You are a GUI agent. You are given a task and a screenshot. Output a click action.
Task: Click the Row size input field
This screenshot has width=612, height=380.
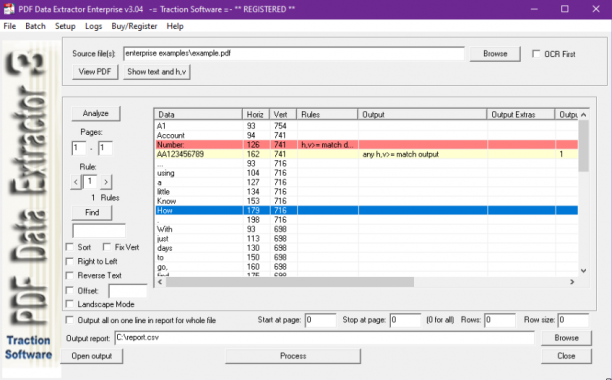point(573,320)
